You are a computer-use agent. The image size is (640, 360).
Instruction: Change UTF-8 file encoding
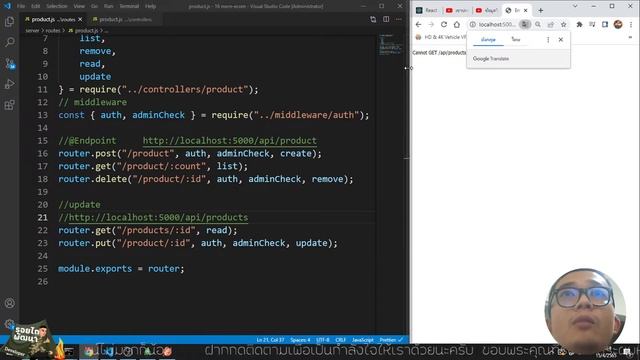tap(322, 340)
